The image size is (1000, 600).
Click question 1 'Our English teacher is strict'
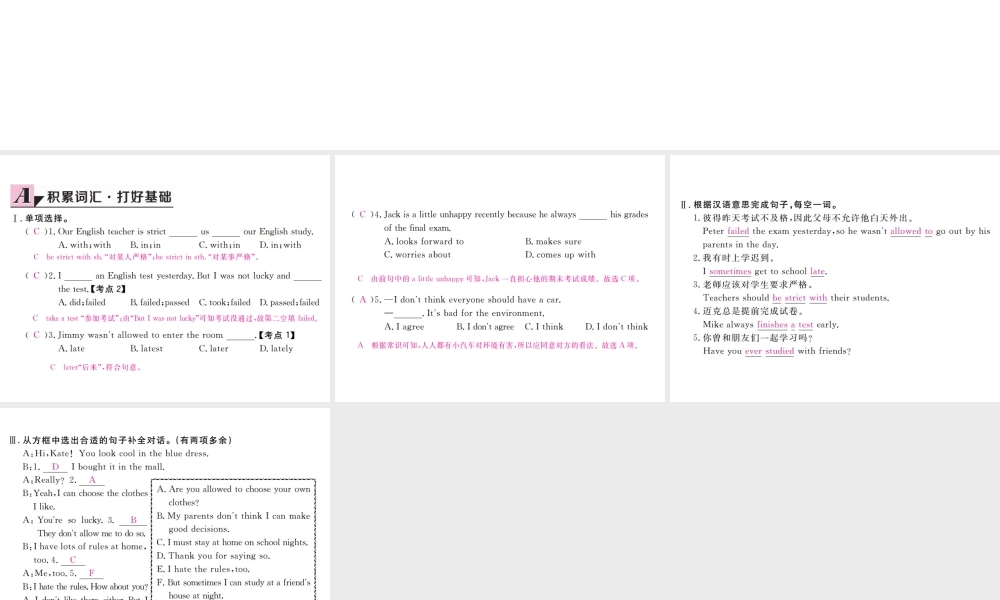pyautogui.click(x=169, y=231)
